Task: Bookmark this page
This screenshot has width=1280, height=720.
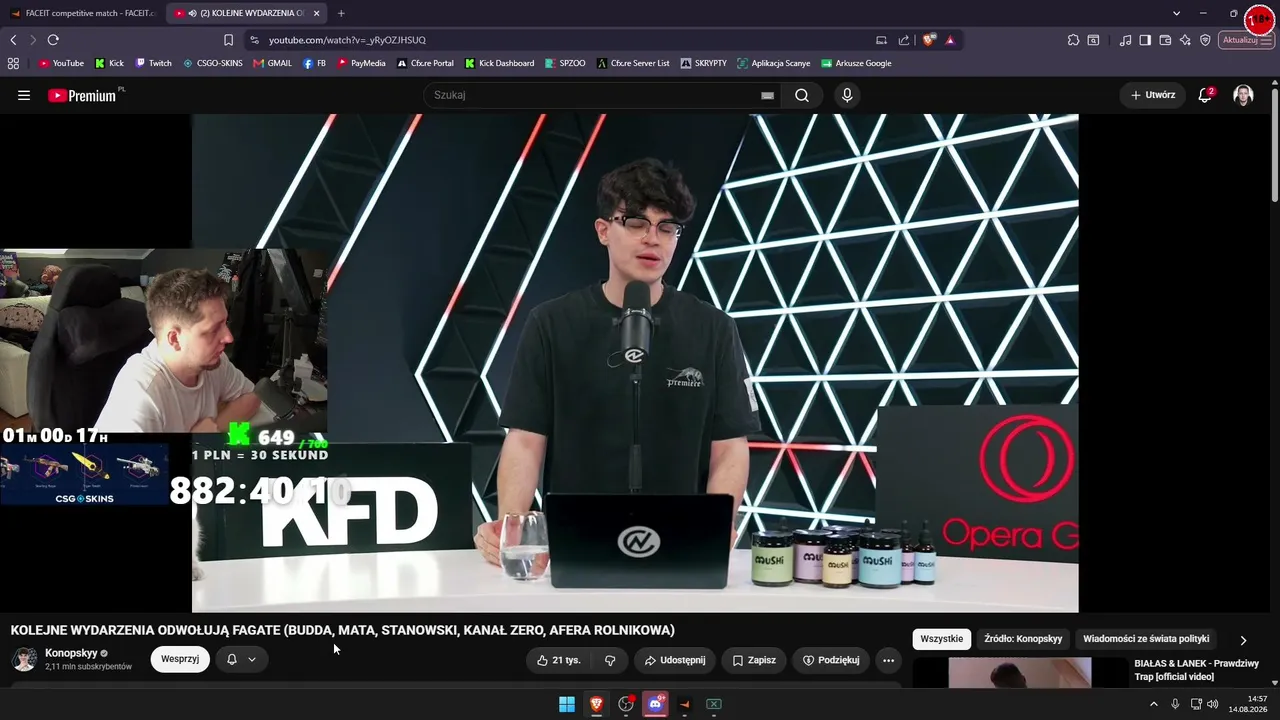Action: (x=228, y=40)
